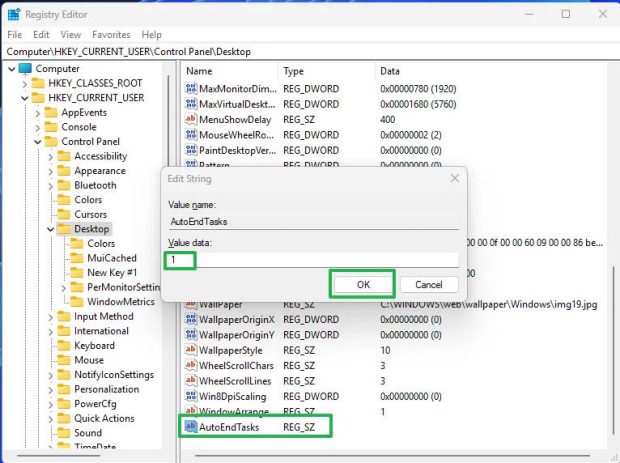Expand the Personalization key
Screen dimensions: 620x463
pyautogui.click(x=51, y=390)
